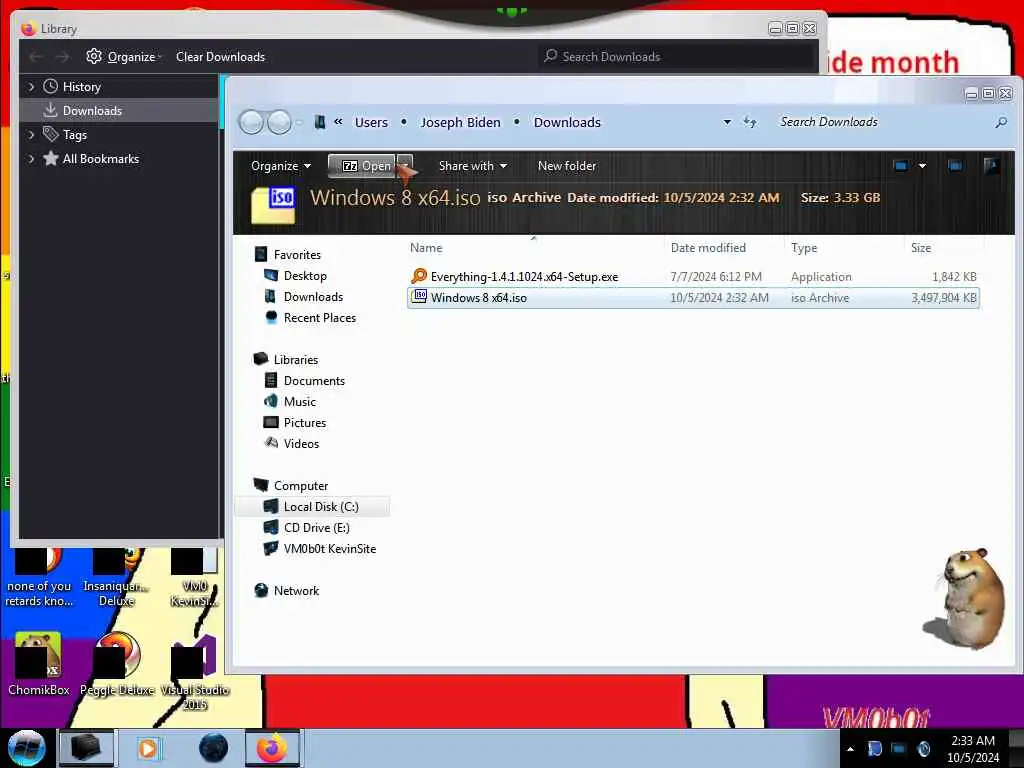Open the Library Organize gear menu

click(123, 57)
